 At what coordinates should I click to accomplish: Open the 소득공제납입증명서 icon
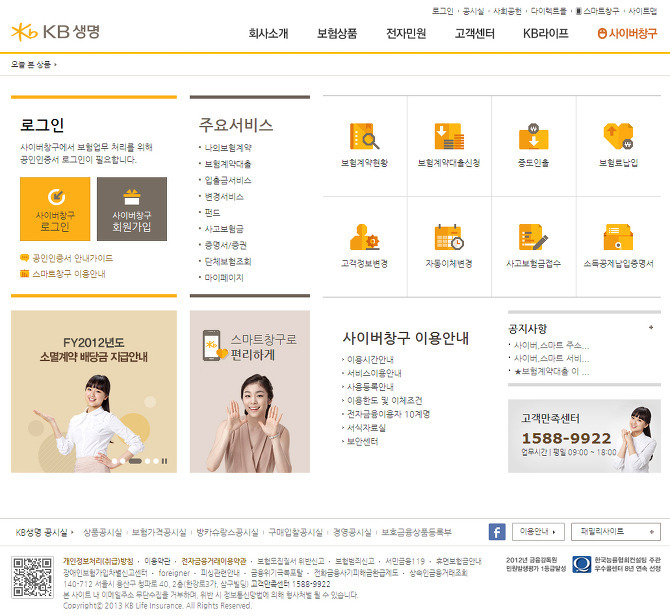point(618,237)
